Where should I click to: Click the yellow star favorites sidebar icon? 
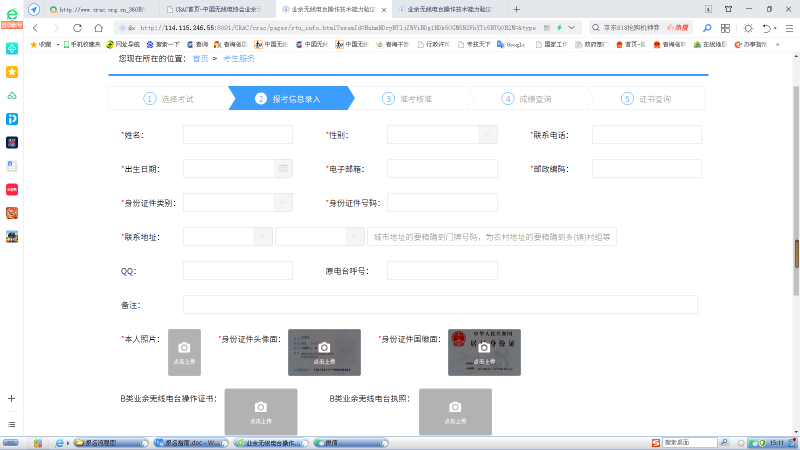(x=12, y=72)
